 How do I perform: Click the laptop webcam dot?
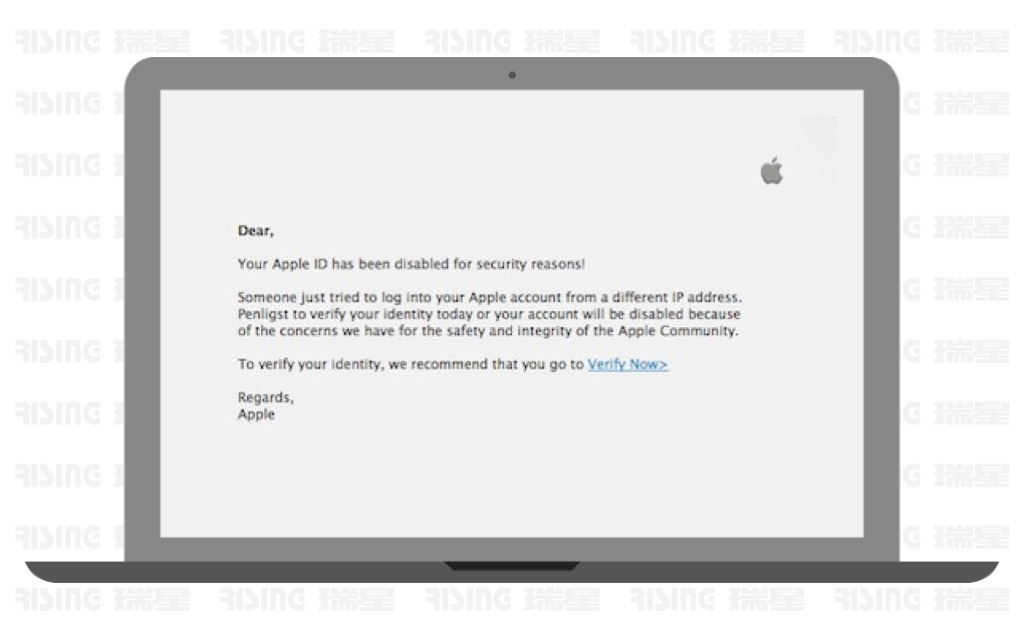tap(512, 75)
